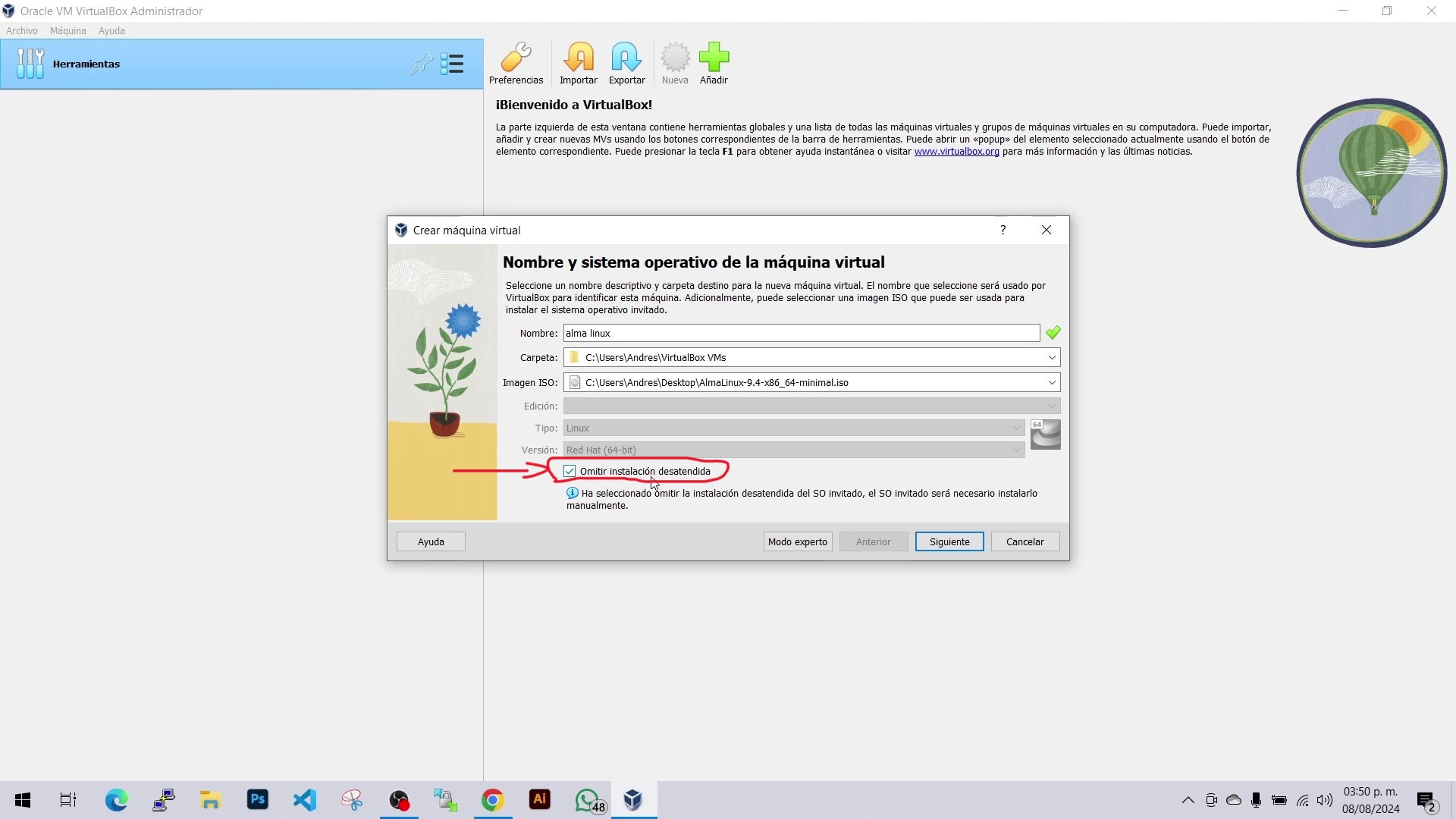Screen dimensions: 1456x819
Task: Open the battery tray icon
Action: 1279,800
